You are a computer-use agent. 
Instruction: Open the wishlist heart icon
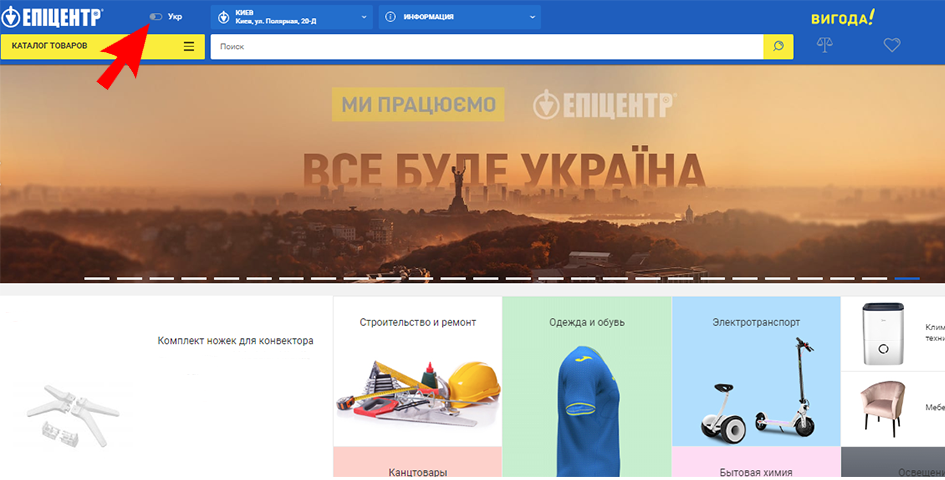tap(892, 46)
